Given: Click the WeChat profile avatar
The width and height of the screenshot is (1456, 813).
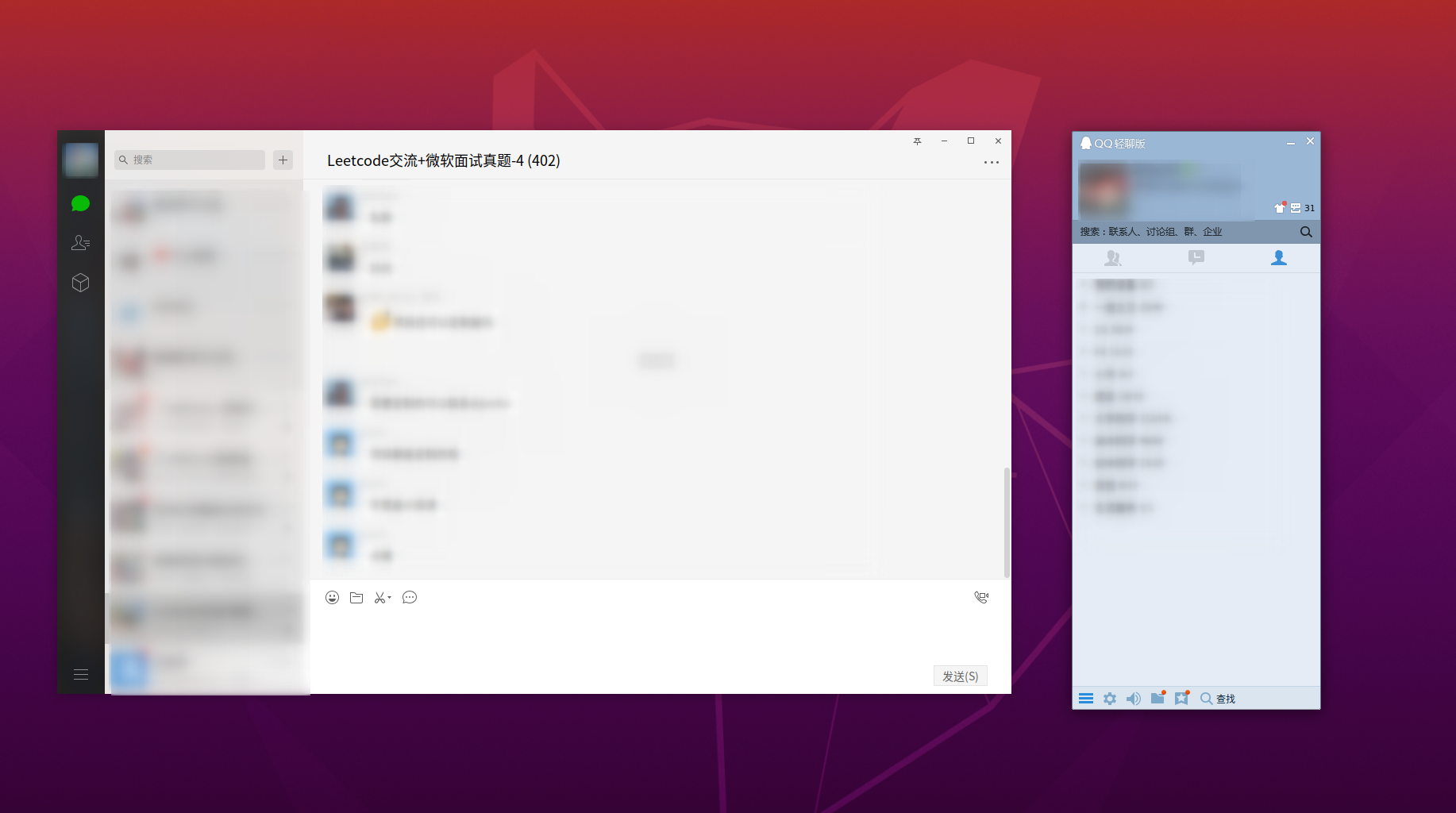Looking at the screenshot, I should coord(80,160).
